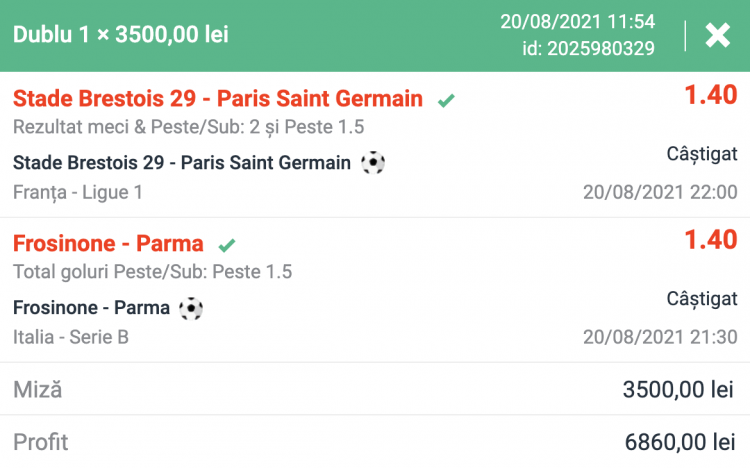Click the second 1.40 odds for Frosinone - Parma
This screenshot has width=750, height=468.
[710, 239]
